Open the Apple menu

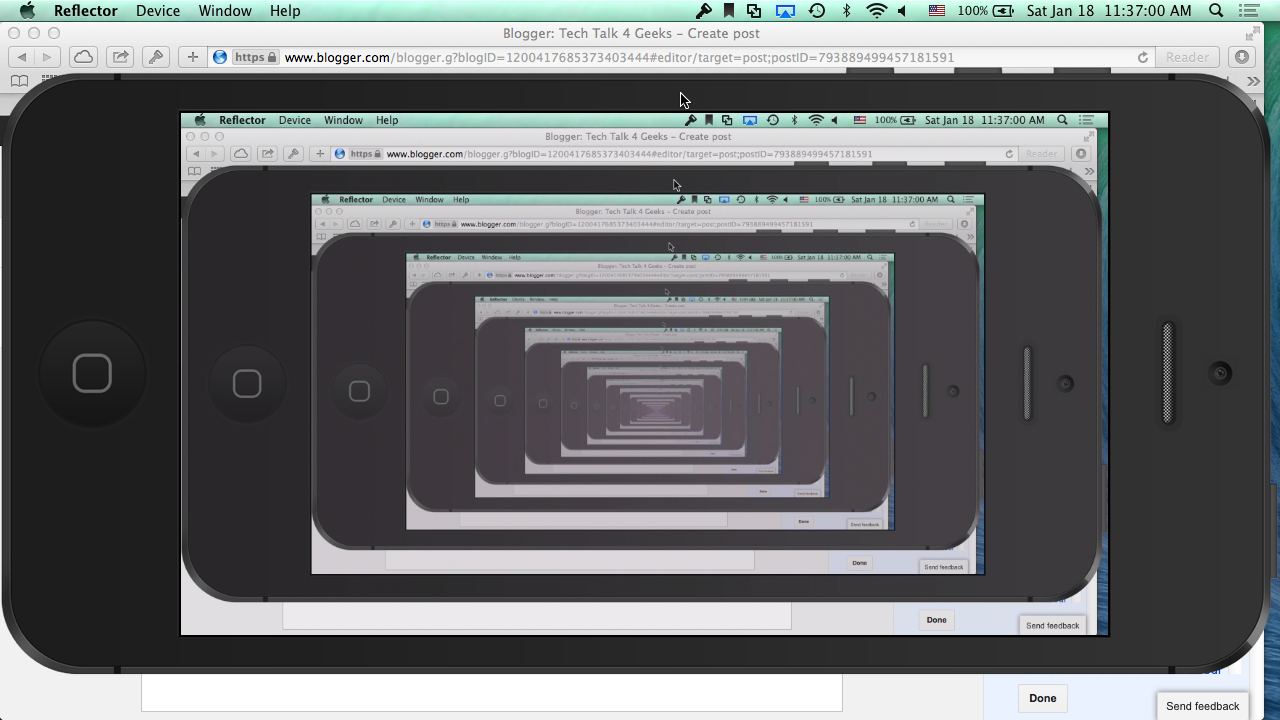tap(28, 11)
